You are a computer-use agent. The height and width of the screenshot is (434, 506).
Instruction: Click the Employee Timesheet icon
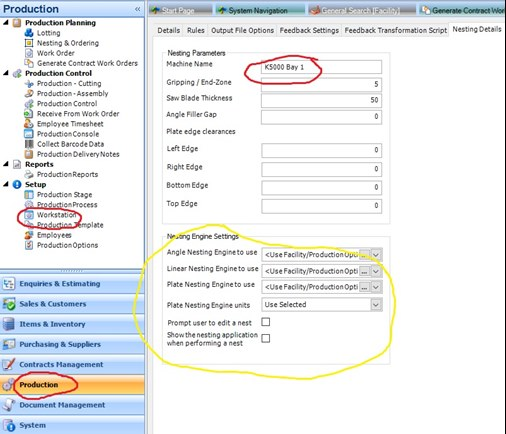click(29, 124)
